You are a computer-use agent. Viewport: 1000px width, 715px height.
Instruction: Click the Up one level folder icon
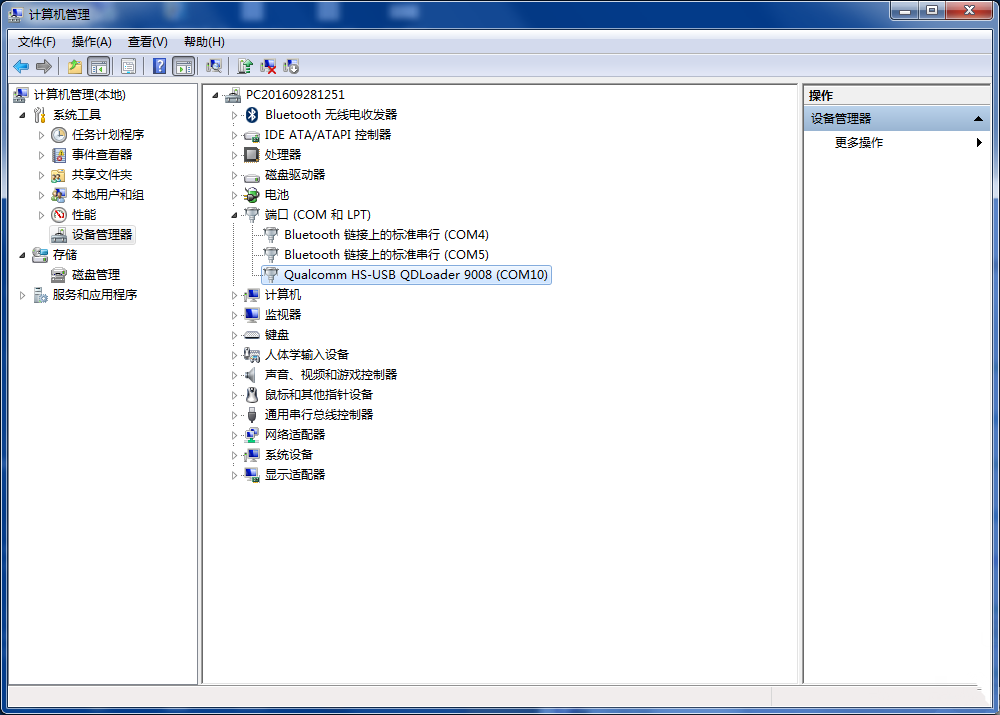[75, 66]
